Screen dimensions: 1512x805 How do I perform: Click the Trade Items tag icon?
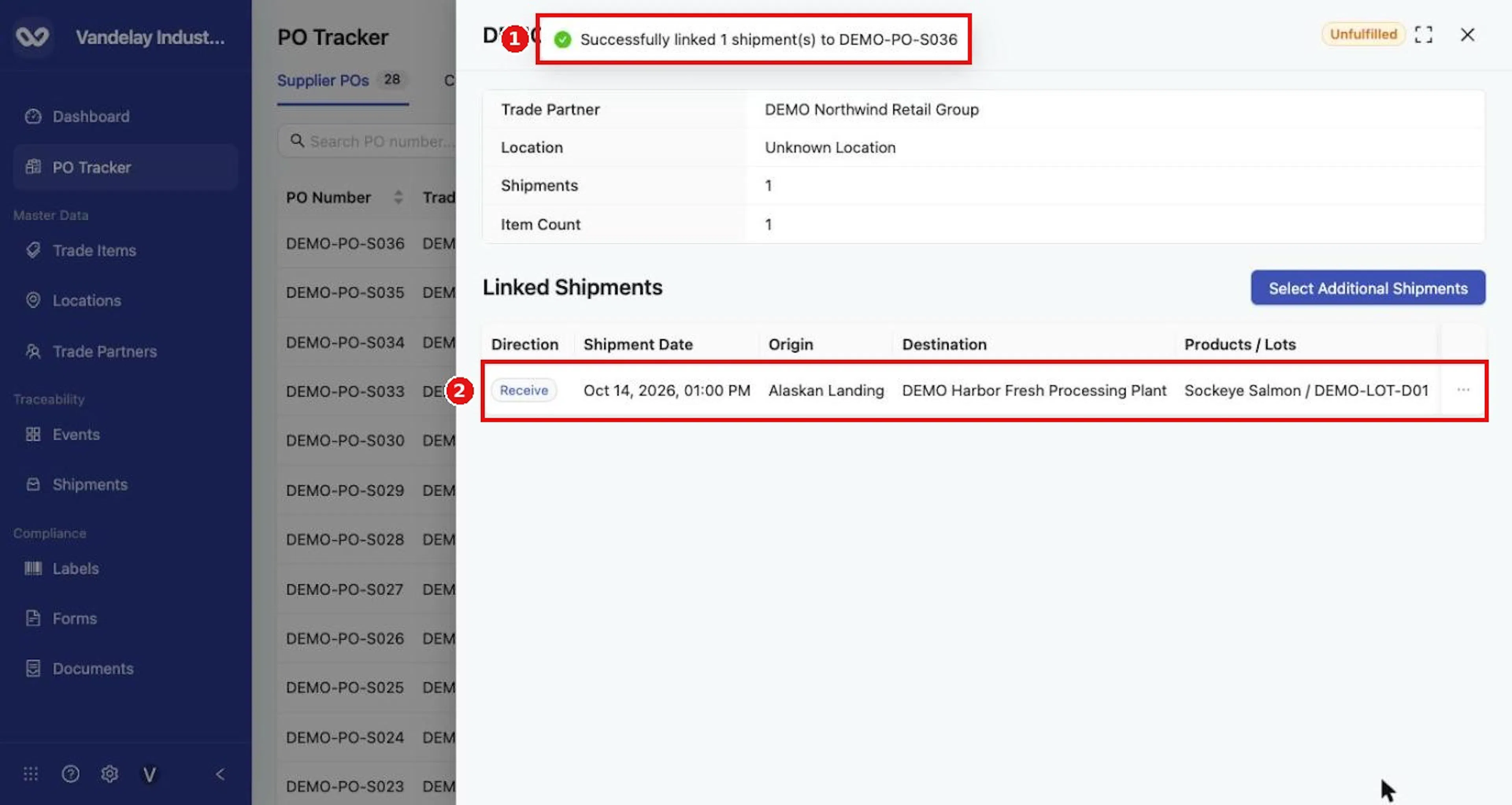[x=33, y=250]
